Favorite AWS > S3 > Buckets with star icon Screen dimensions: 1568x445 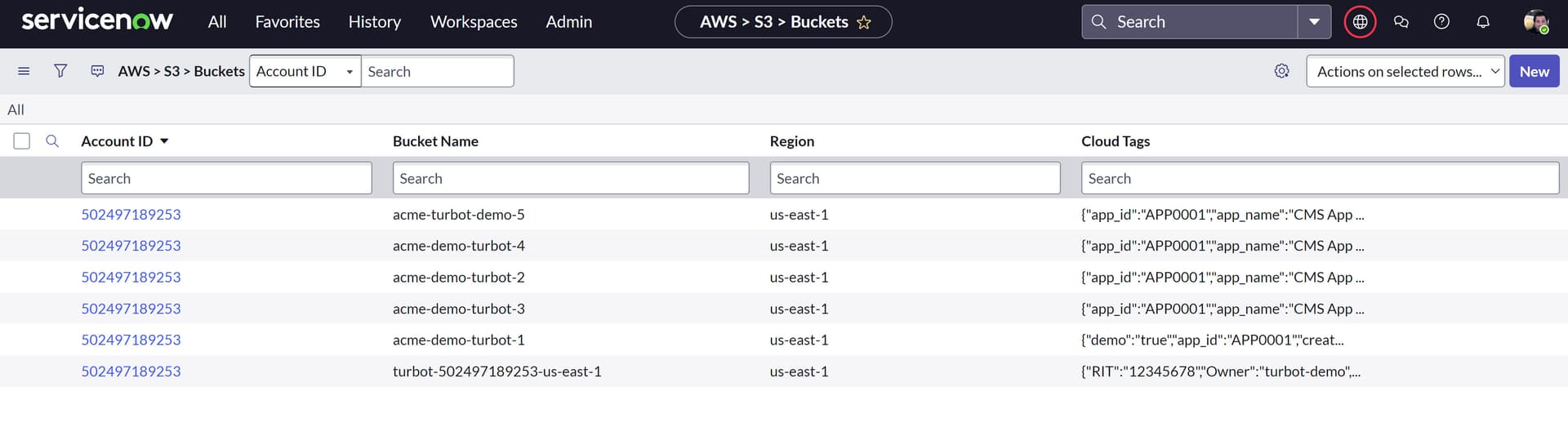[x=863, y=22]
